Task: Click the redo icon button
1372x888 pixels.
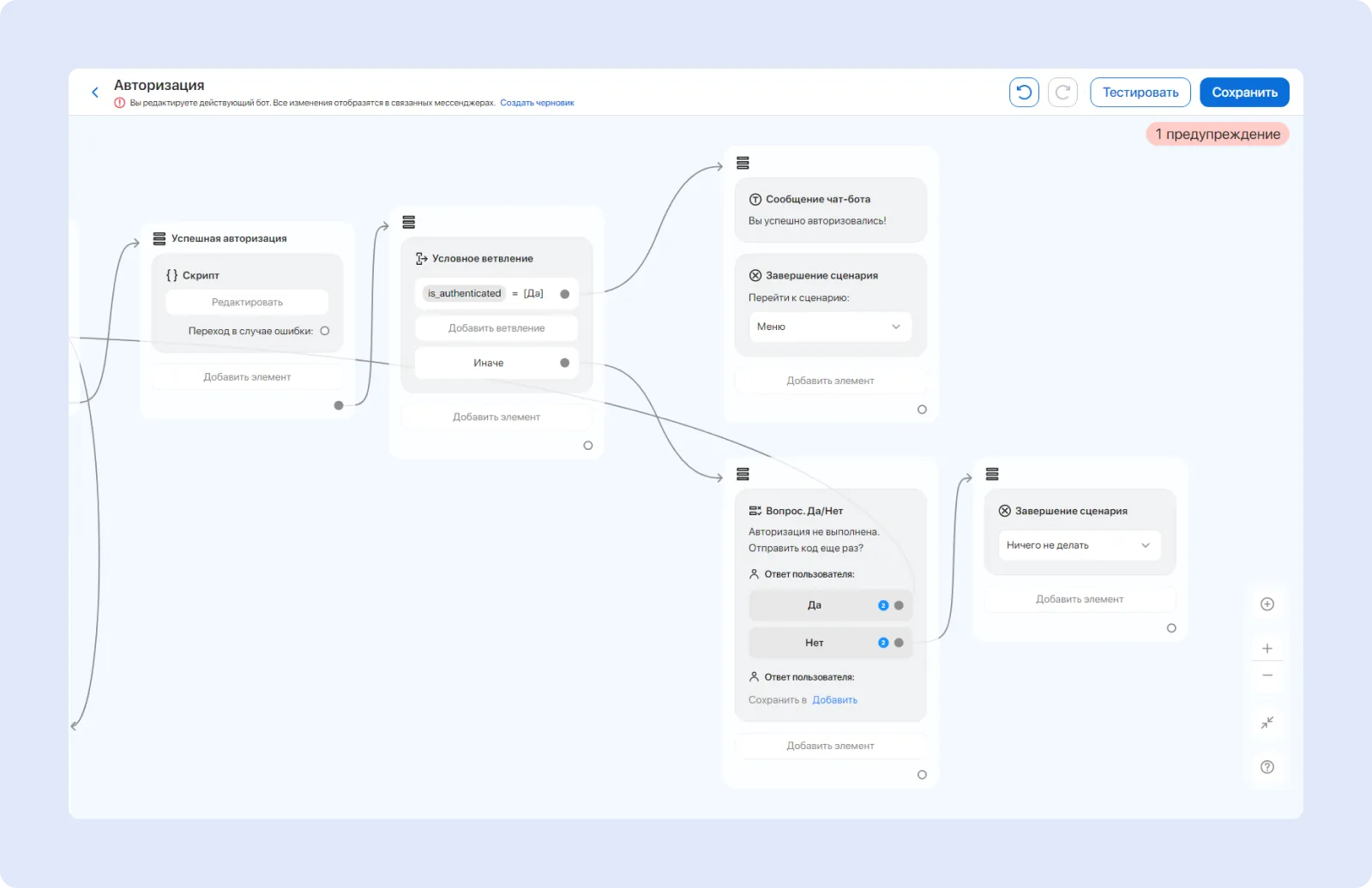Action: point(1062,93)
